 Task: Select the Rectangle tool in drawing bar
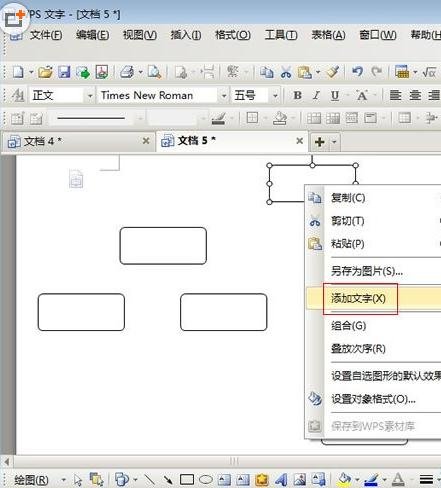coord(187,480)
